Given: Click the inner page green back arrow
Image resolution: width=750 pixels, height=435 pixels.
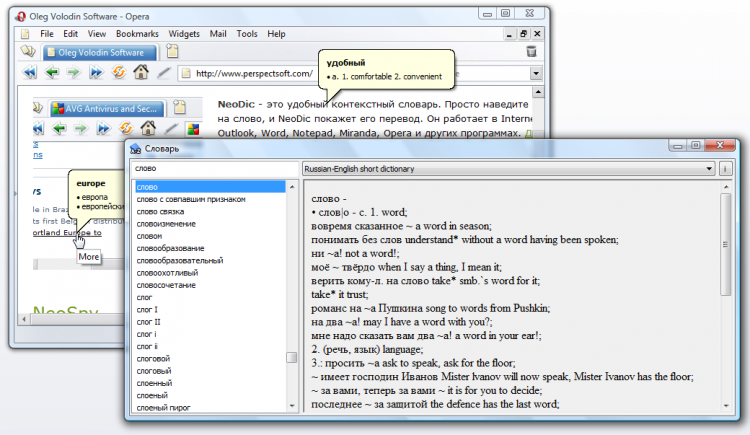Looking at the screenshot, I should coord(59,128).
